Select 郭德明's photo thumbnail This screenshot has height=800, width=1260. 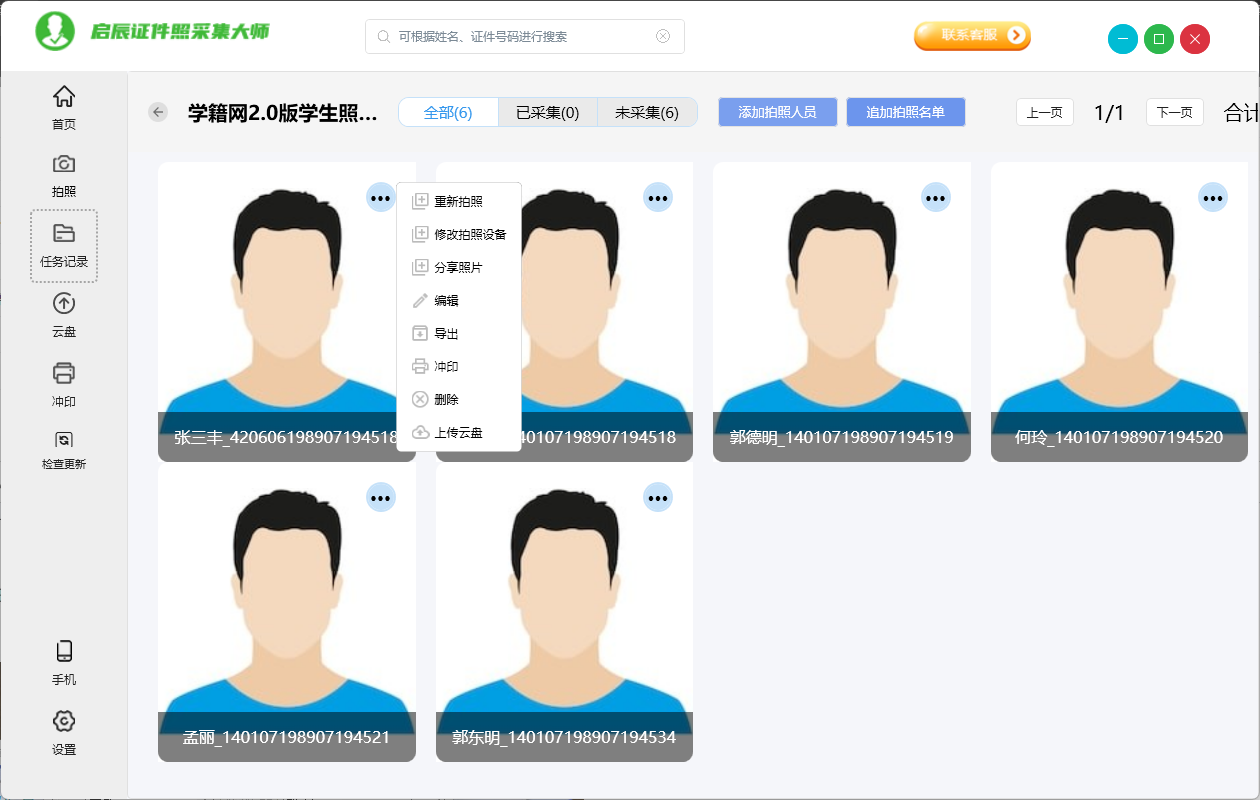pyautogui.click(x=842, y=312)
